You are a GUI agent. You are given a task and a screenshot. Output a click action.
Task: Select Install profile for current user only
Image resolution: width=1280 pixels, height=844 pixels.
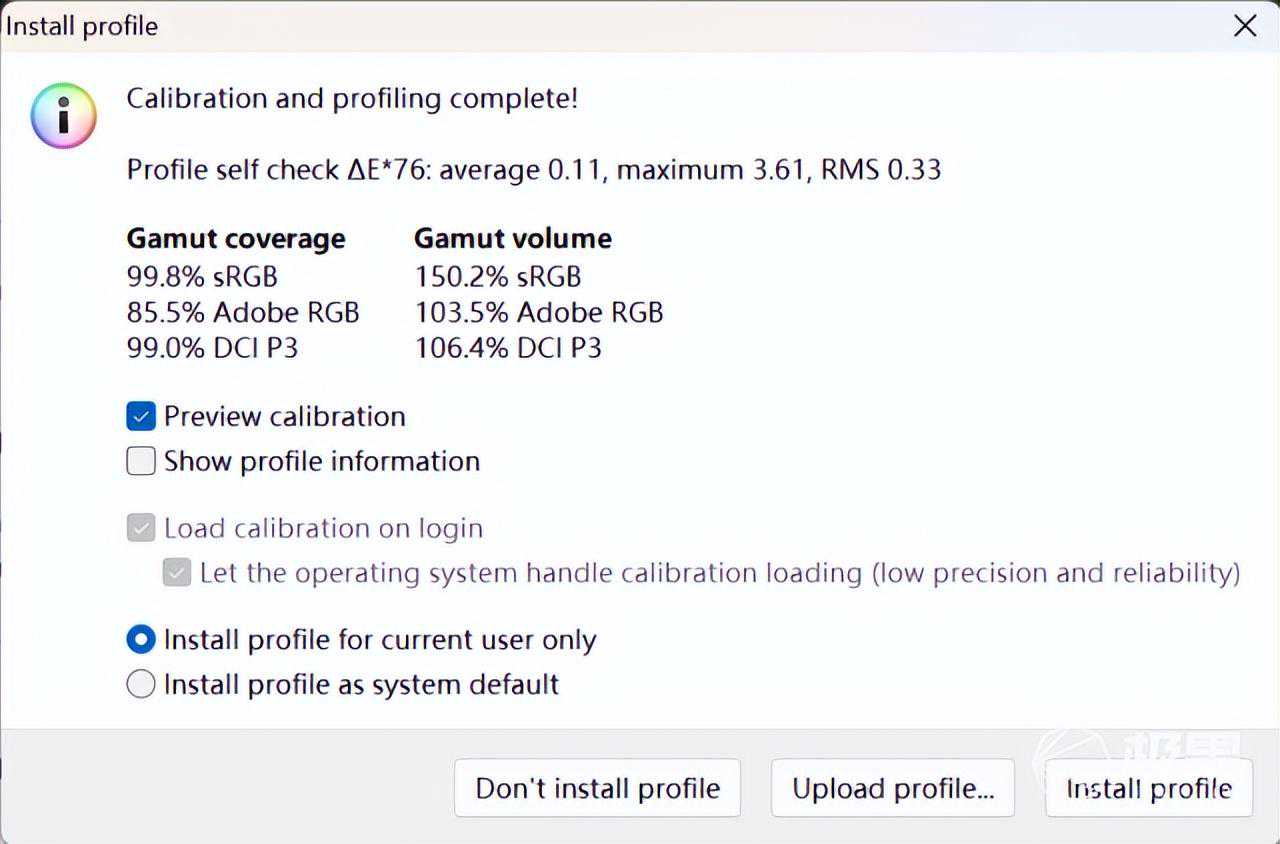tap(141, 640)
